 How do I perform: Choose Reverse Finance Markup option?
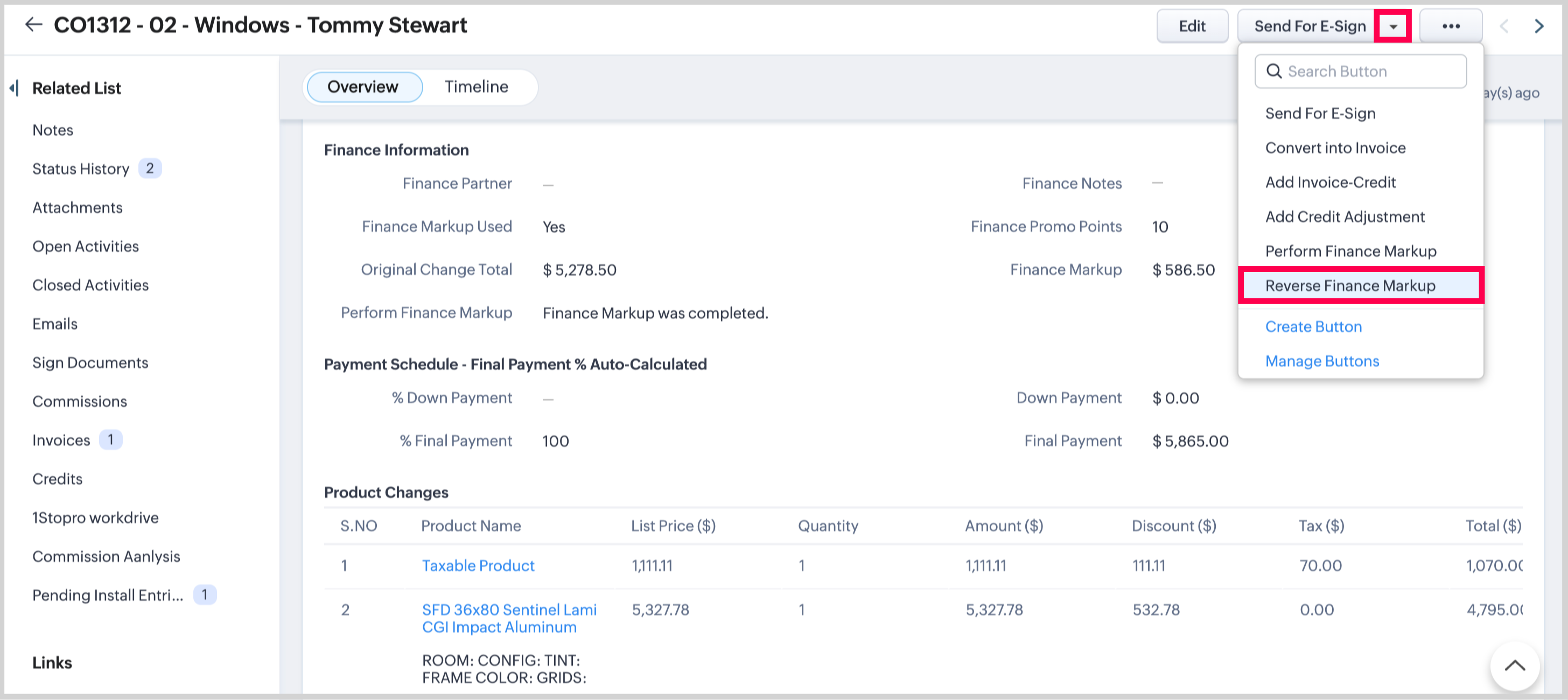click(x=1350, y=285)
